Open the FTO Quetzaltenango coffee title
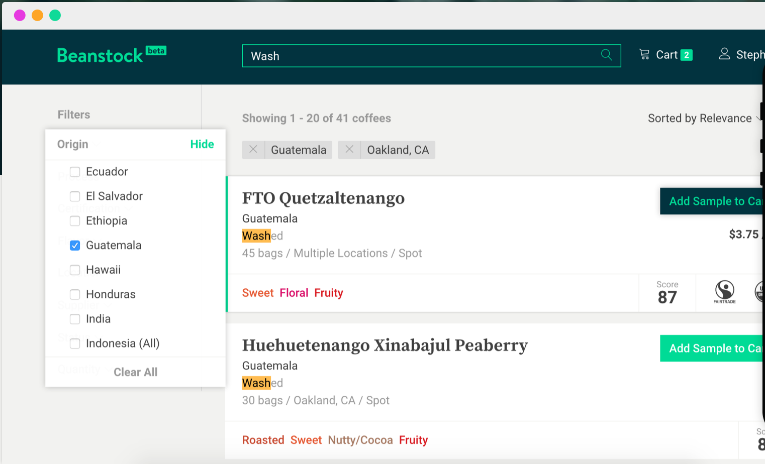The width and height of the screenshot is (765, 464). (x=323, y=198)
